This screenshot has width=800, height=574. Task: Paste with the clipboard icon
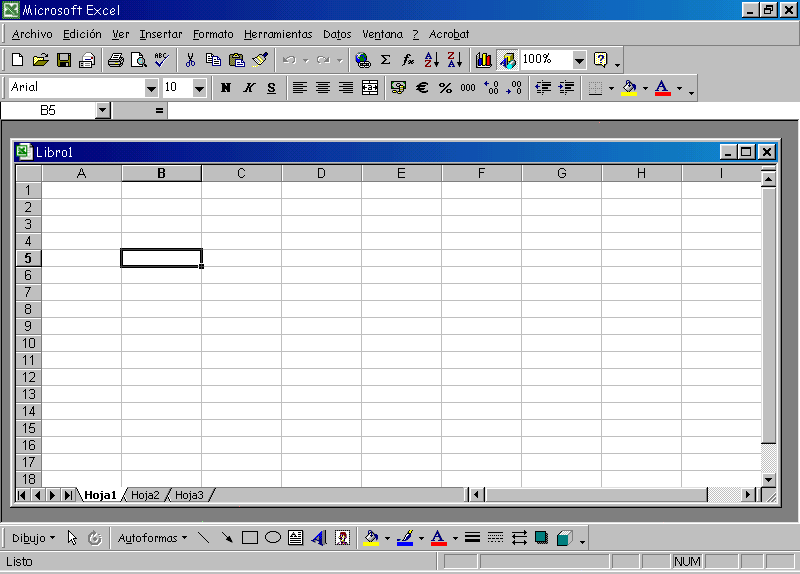tap(237, 60)
